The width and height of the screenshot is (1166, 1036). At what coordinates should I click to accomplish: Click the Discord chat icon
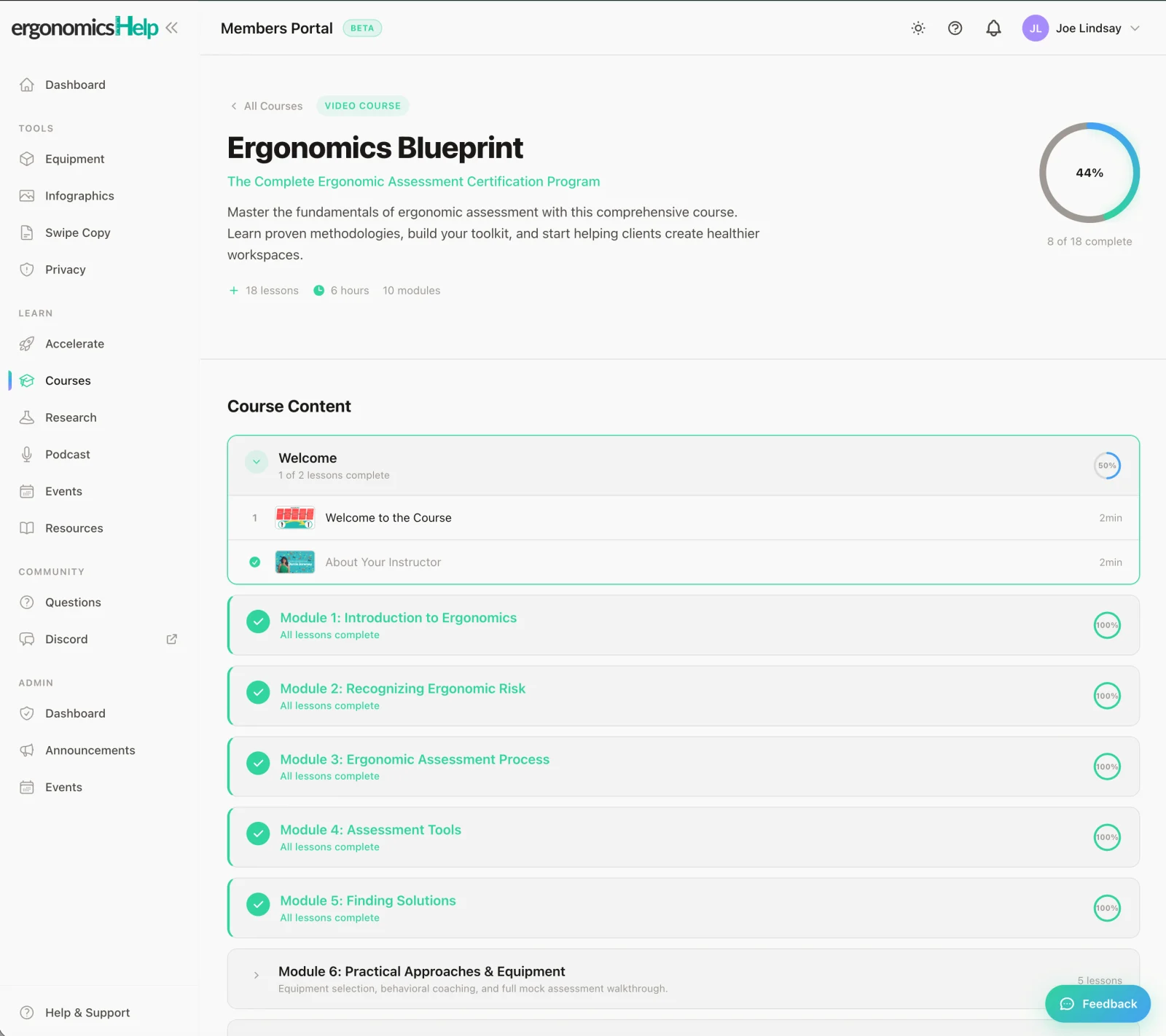27,639
